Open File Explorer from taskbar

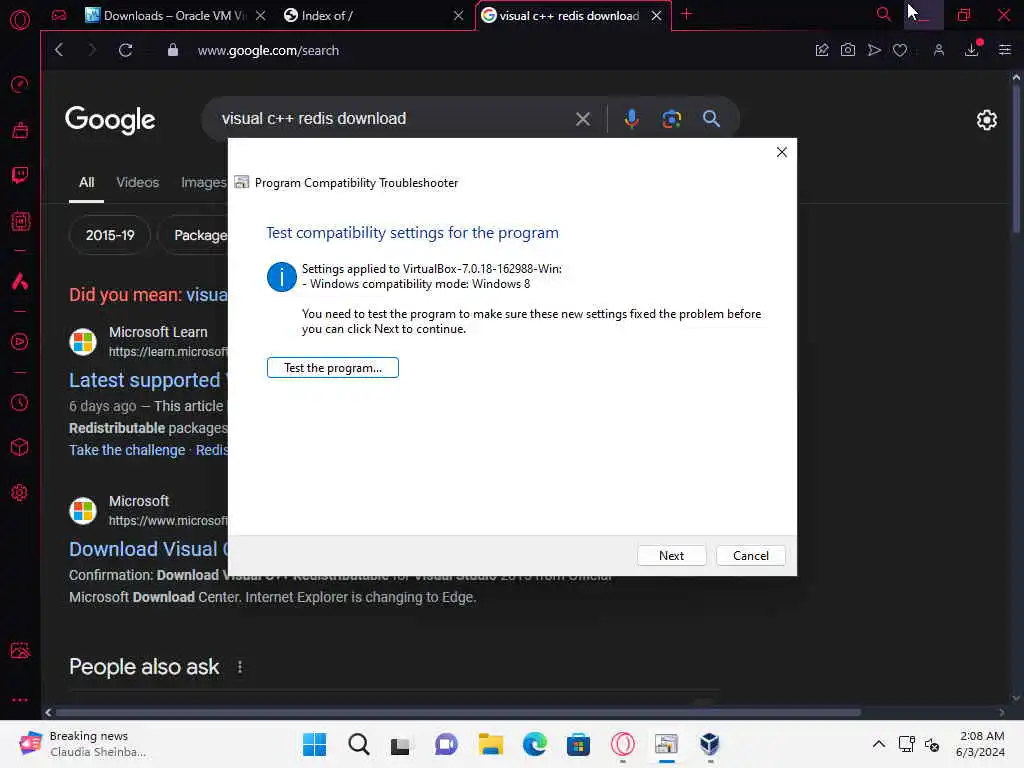[x=490, y=744]
